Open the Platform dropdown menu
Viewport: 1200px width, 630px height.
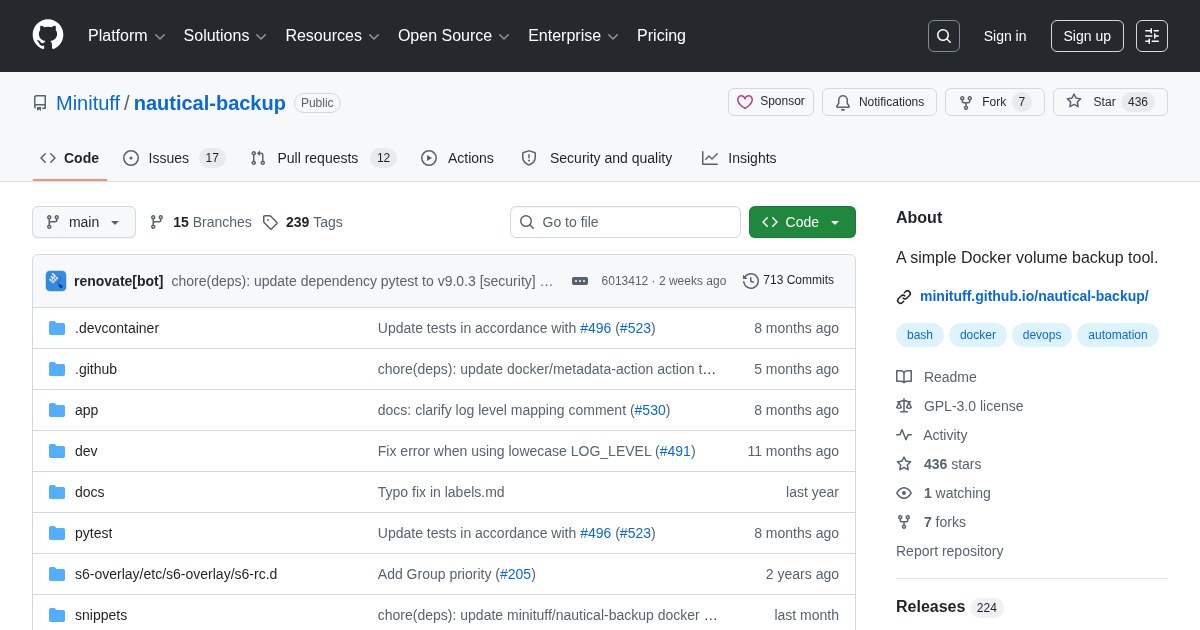(126, 36)
